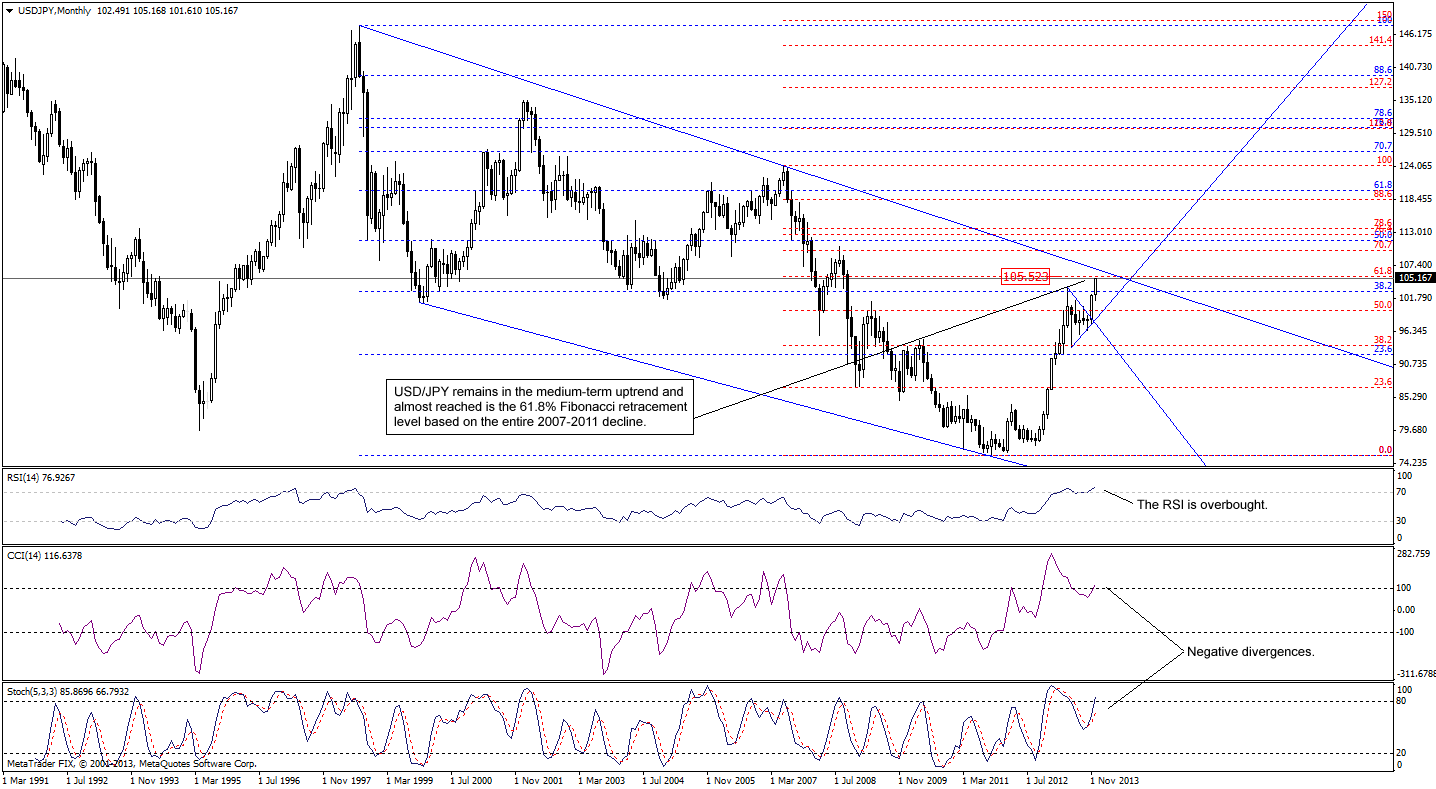Click price axis value "79.680"
1436x789 pixels.
coord(1413,430)
